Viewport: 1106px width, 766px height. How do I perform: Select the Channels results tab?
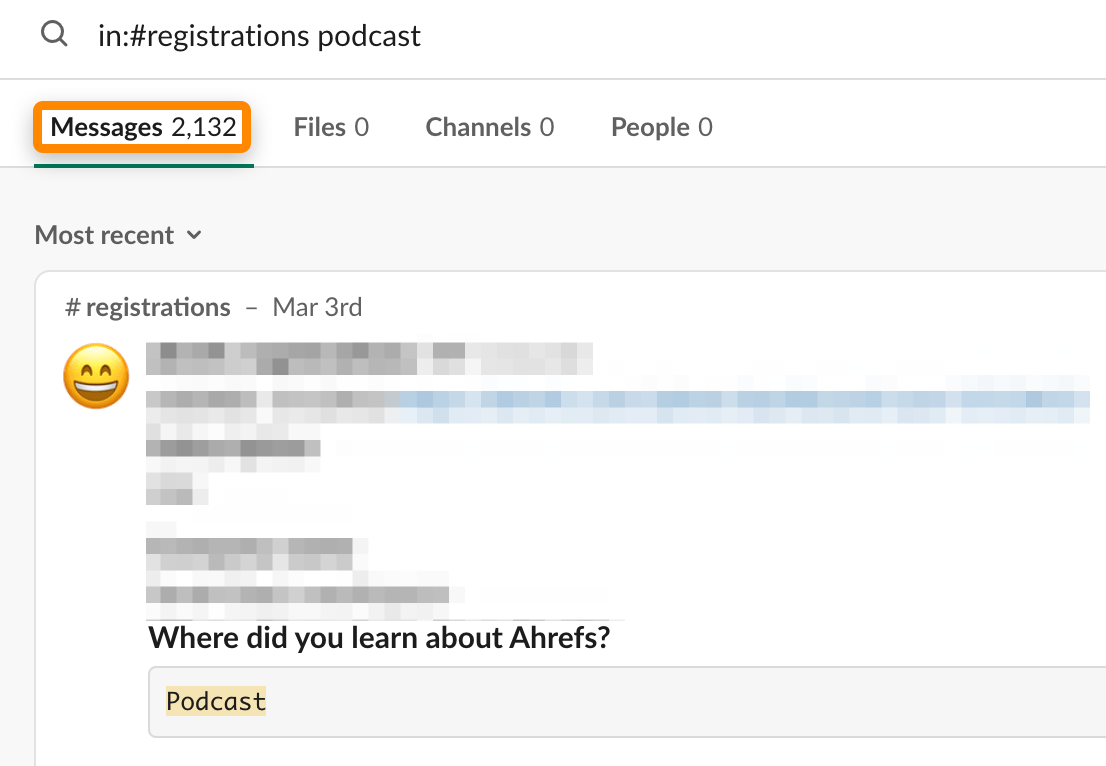pyautogui.click(x=489, y=127)
